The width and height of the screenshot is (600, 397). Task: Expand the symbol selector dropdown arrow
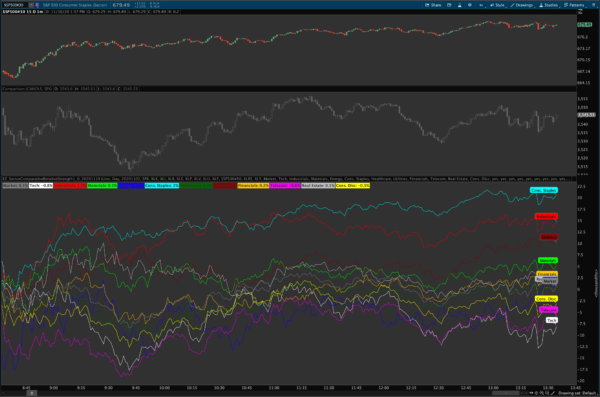(x=31, y=5)
